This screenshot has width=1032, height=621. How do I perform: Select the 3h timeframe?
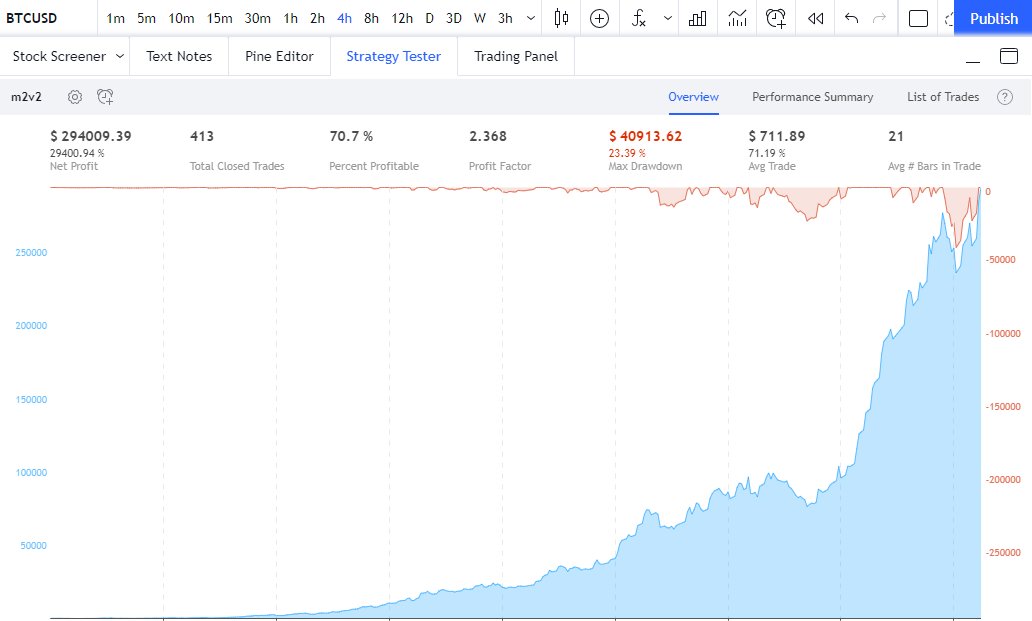(x=505, y=18)
